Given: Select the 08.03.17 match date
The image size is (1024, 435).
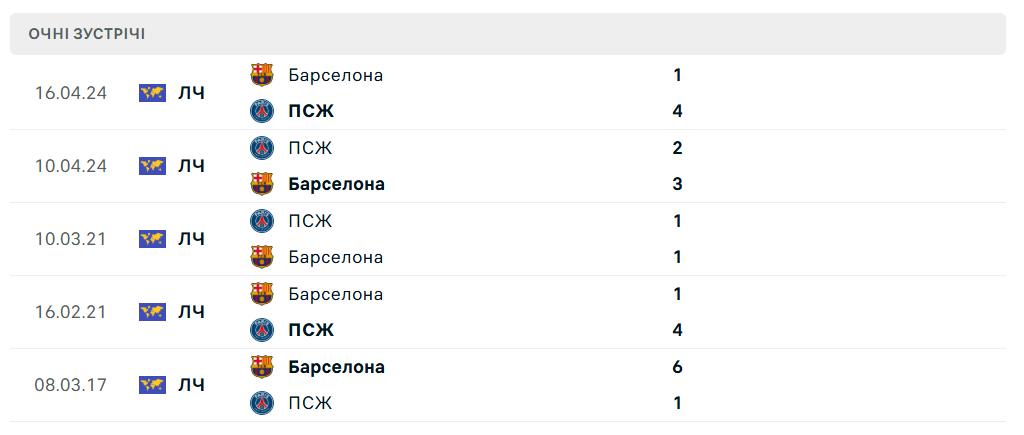Looking at the screenshot, I should 70,385.
